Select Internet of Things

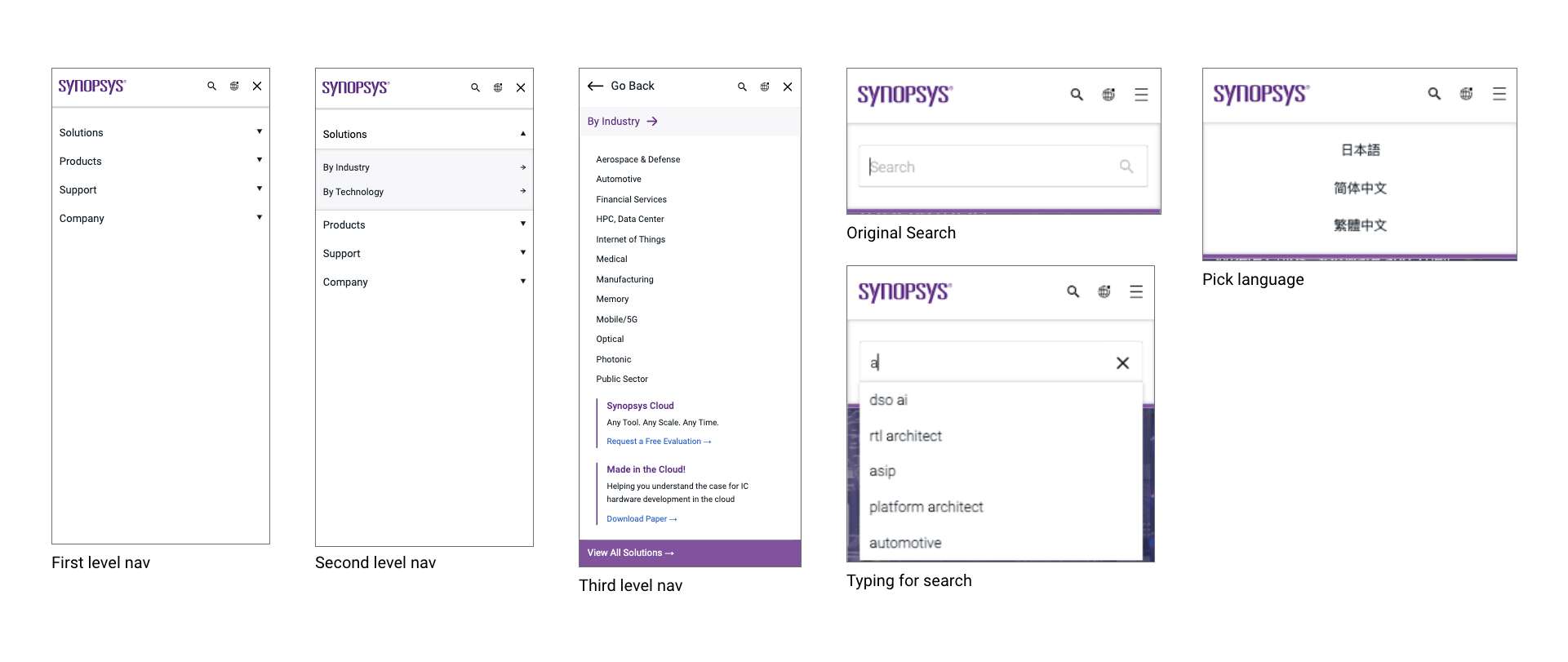click(x=631, y=239)
